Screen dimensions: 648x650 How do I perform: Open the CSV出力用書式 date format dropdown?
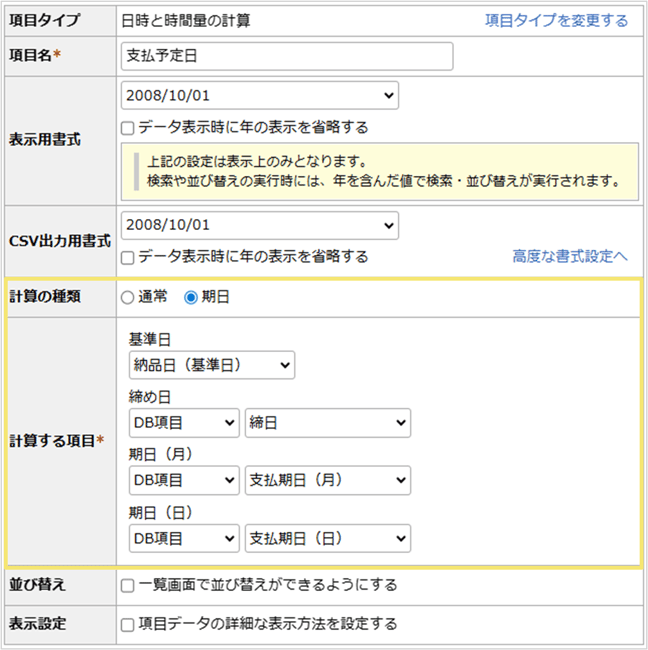(259, 225)
